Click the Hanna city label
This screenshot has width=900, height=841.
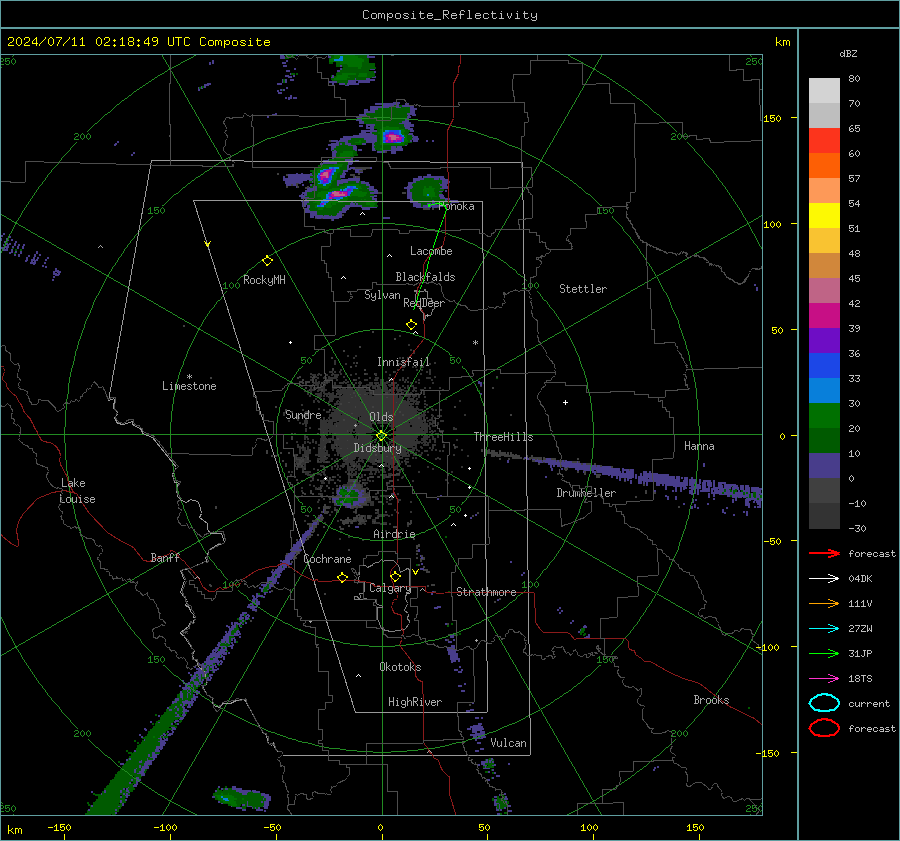(x=699, y=446)
